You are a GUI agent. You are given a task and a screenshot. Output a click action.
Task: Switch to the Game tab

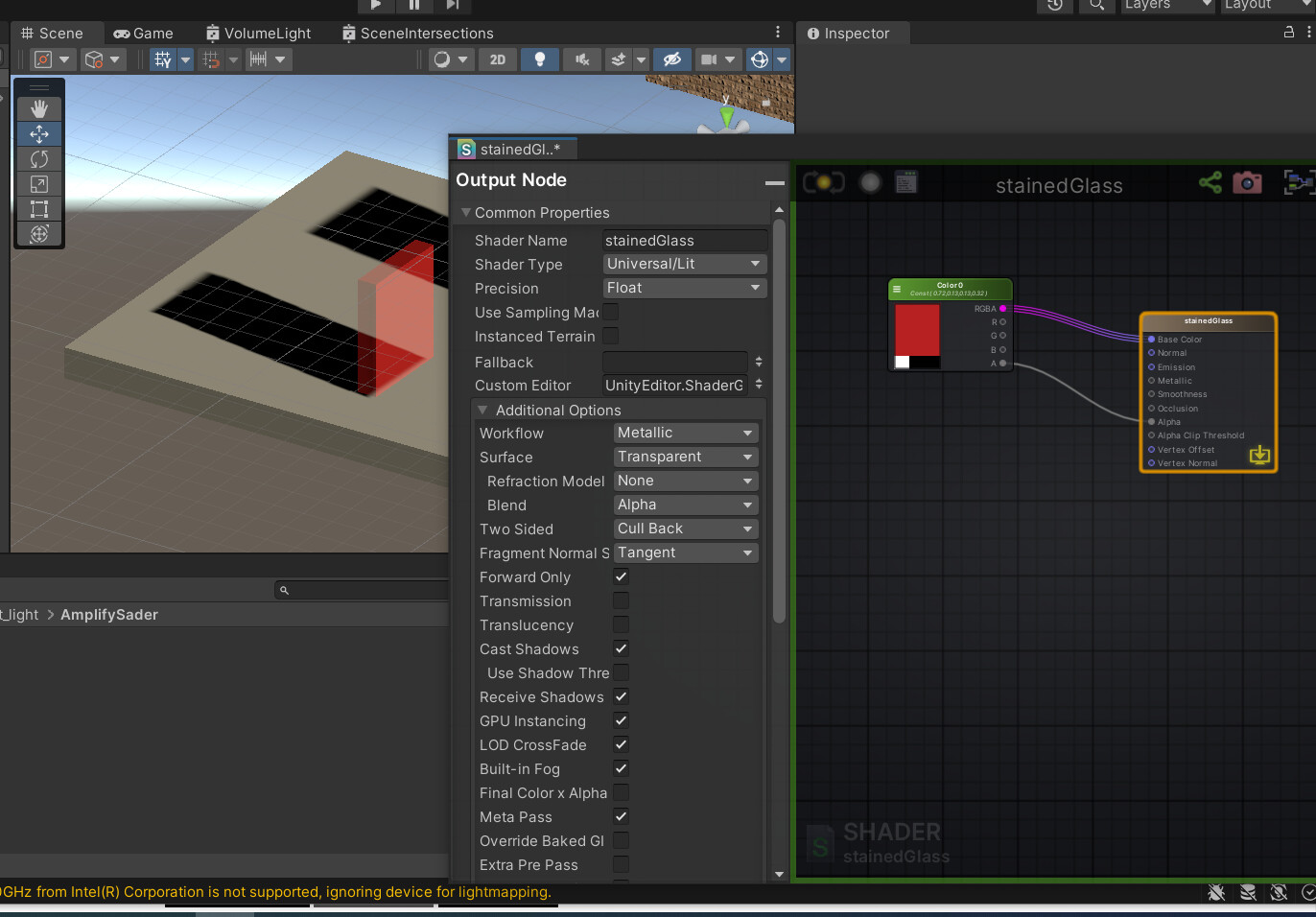[144, 33]
